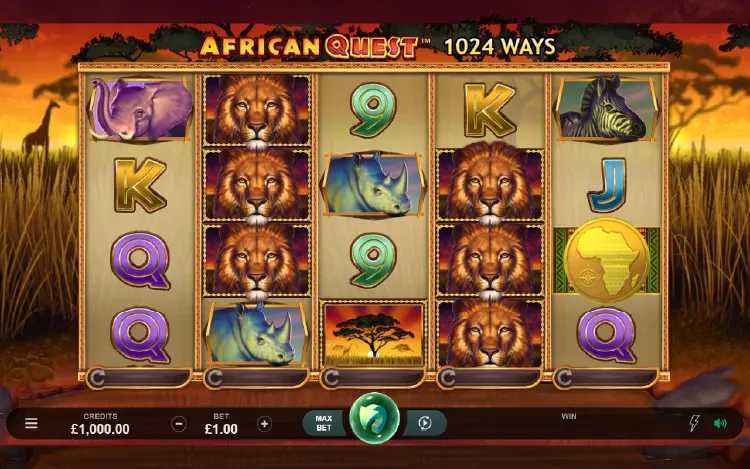The height and width of the screenshot is (469, 750).
Task: Respin the first reel
Action: pos(139,378)
